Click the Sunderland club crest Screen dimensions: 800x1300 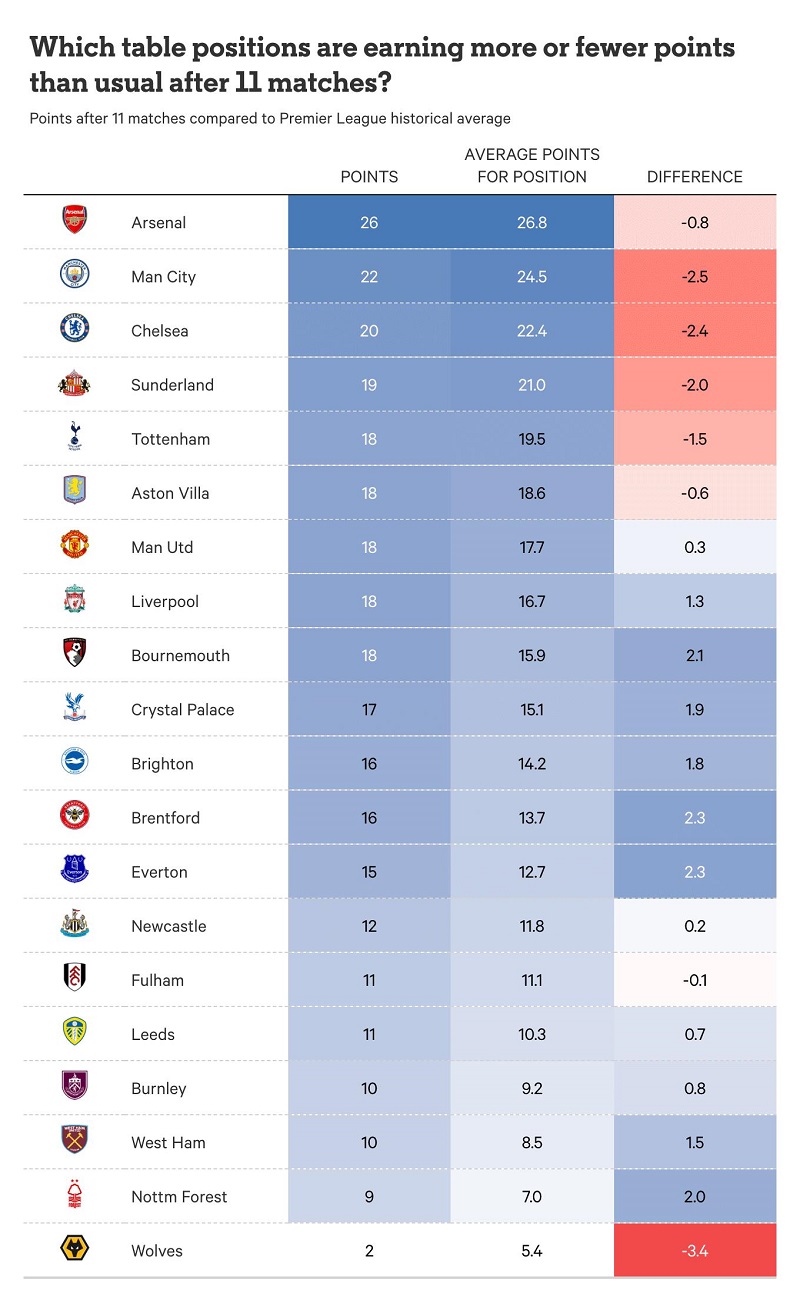click(x=74, y=384)
